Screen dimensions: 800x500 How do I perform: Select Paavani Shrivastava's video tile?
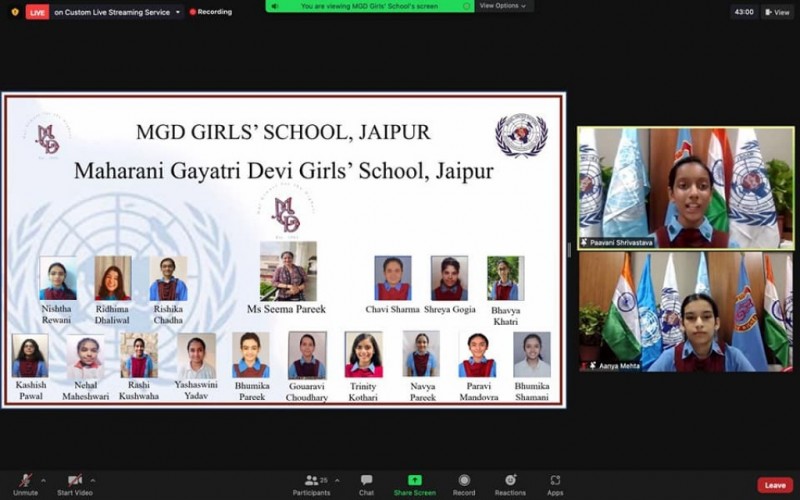(x=686, y=188)
